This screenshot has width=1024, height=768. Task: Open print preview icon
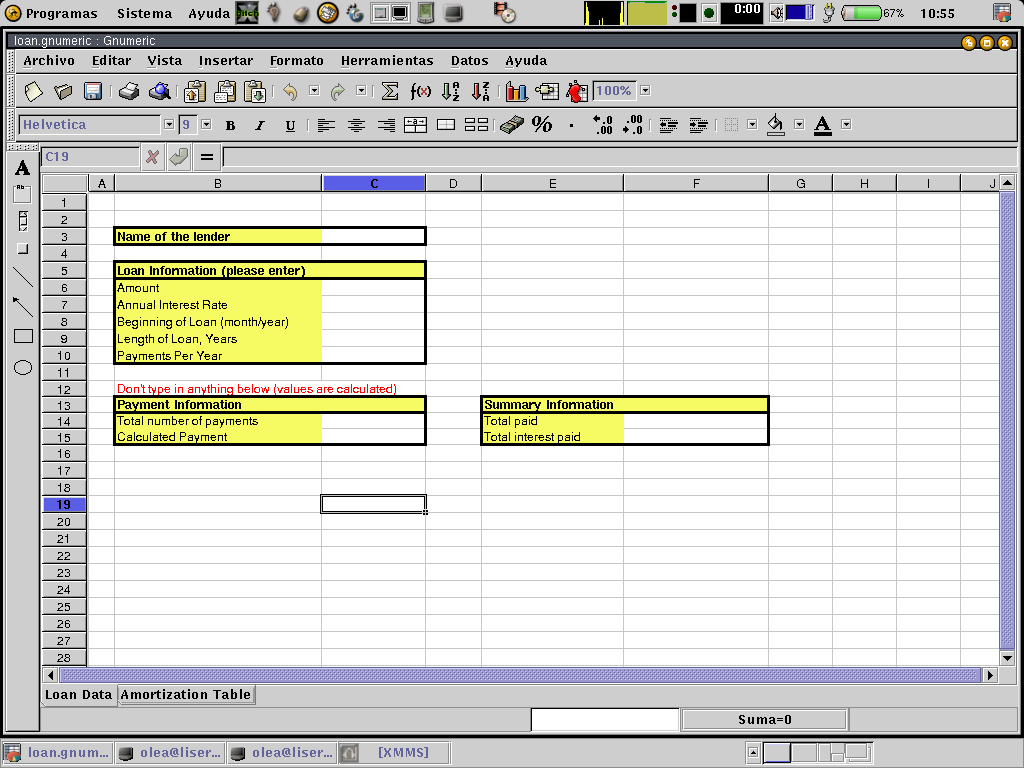point(159,91)
